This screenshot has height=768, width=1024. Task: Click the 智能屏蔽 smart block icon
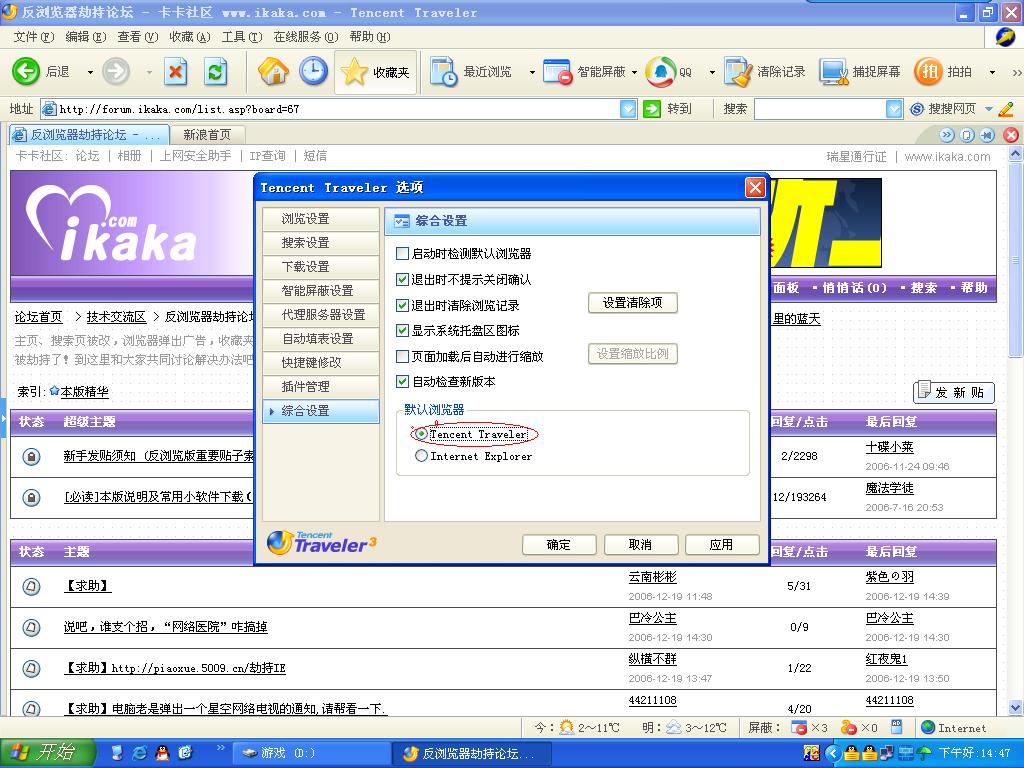558,72
